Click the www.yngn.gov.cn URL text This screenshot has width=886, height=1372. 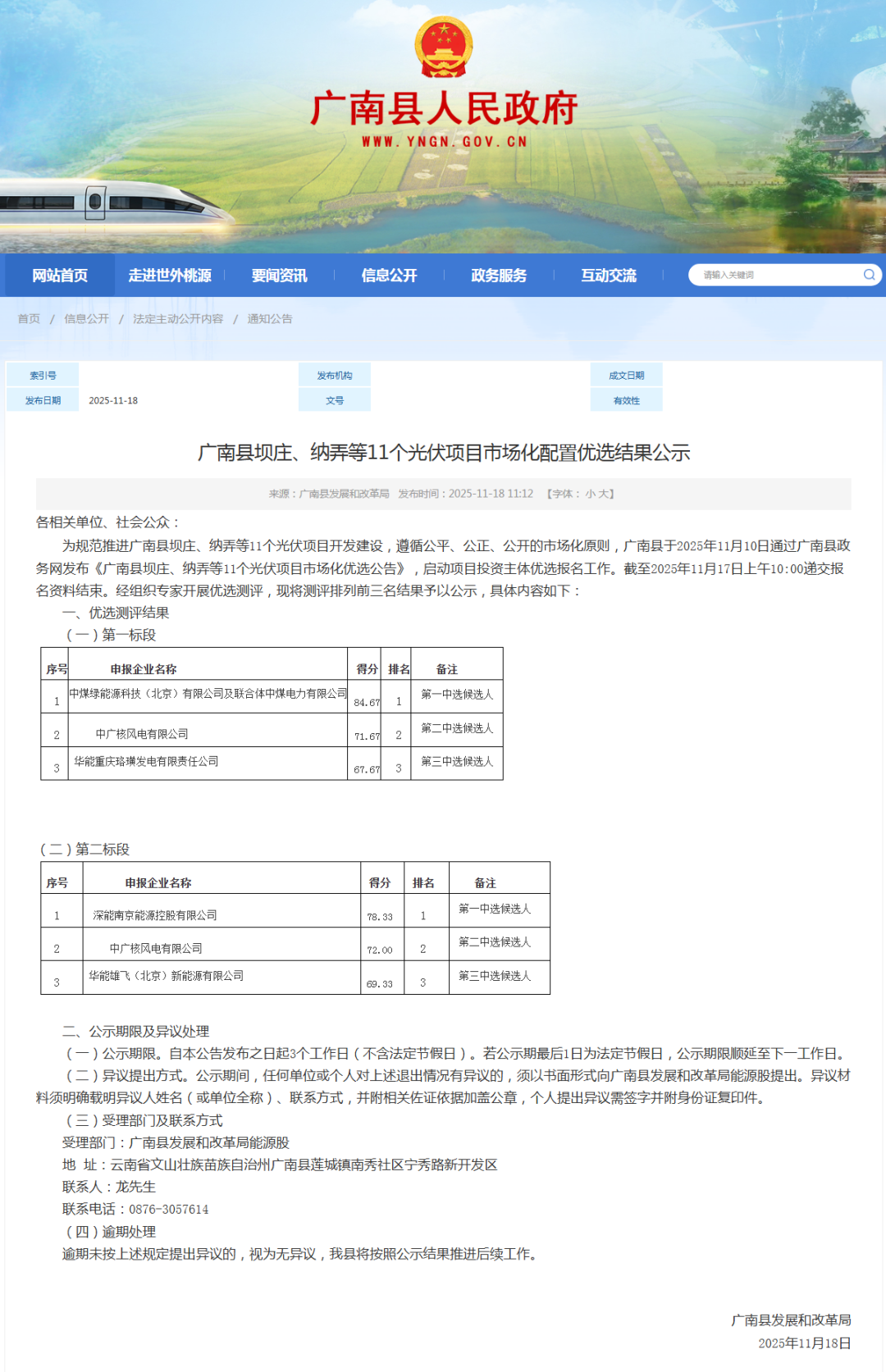[x=444, y=142]
